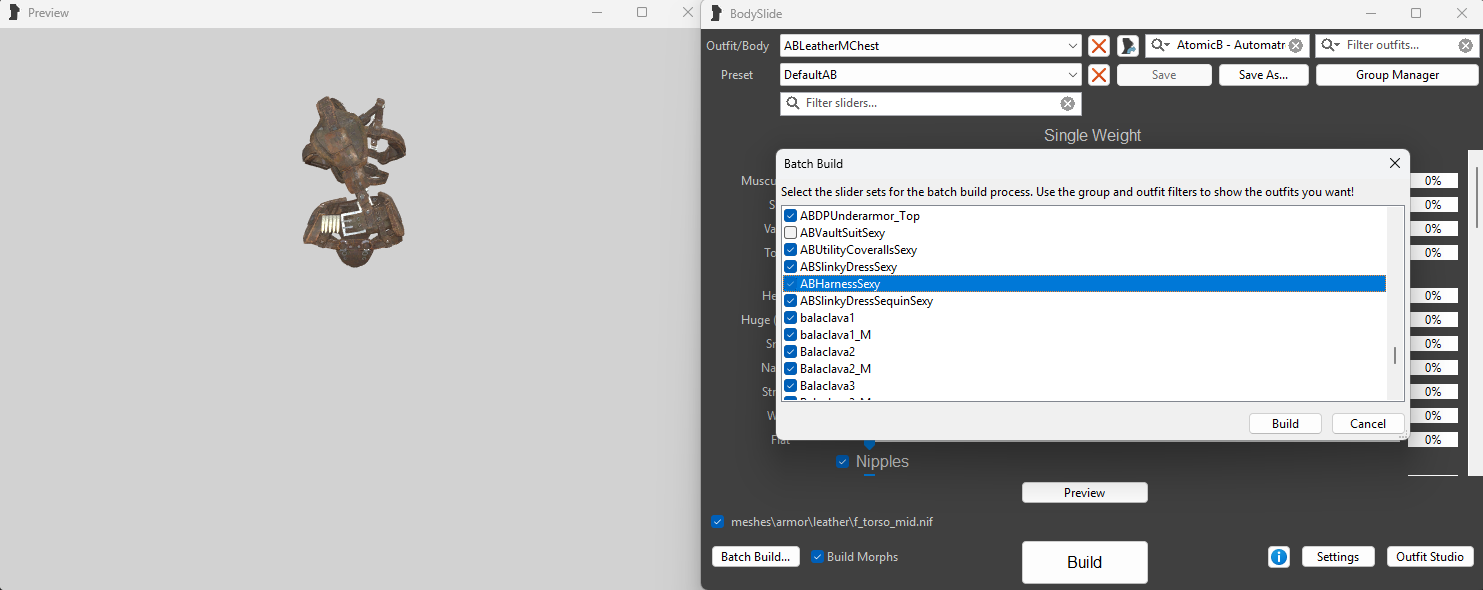Click Build in the Batch Build dialog
This screenshot has width=1483, height=590.
pyautogui.click(x=1285, y=424)
